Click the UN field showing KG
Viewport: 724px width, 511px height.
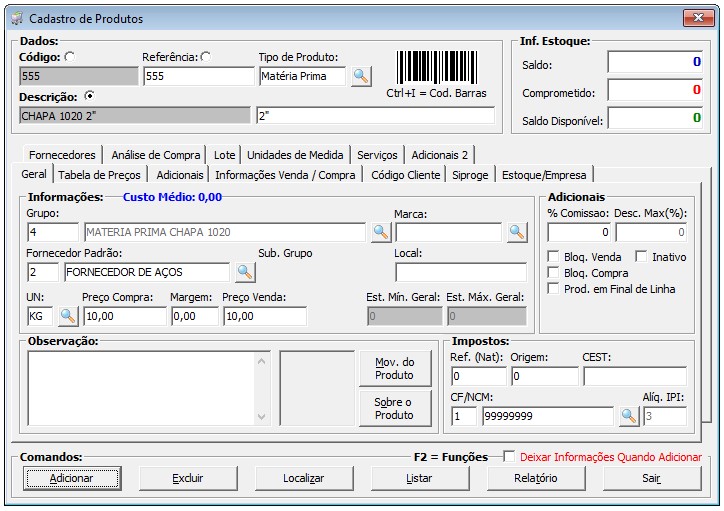[40, 316]
